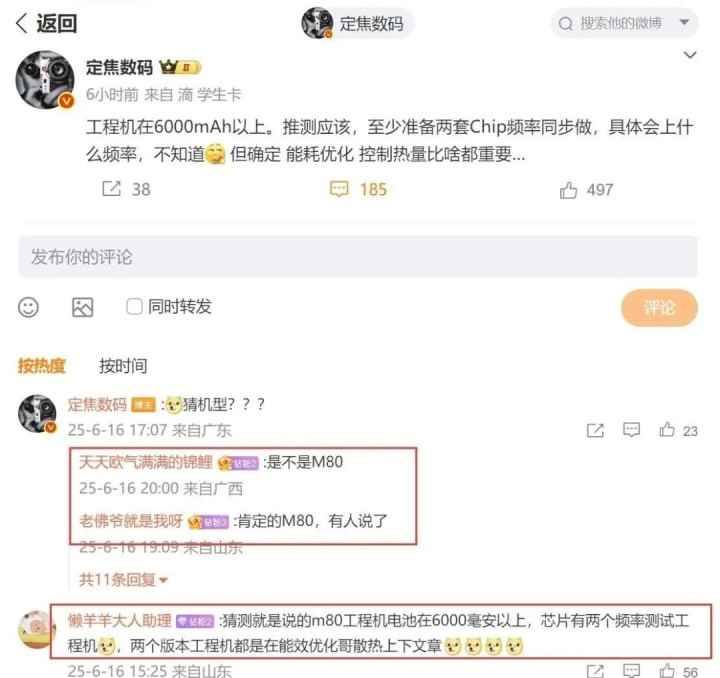Repost the 猜机型 comment via share icon
The image size is (720, 678).
point(595,430)
